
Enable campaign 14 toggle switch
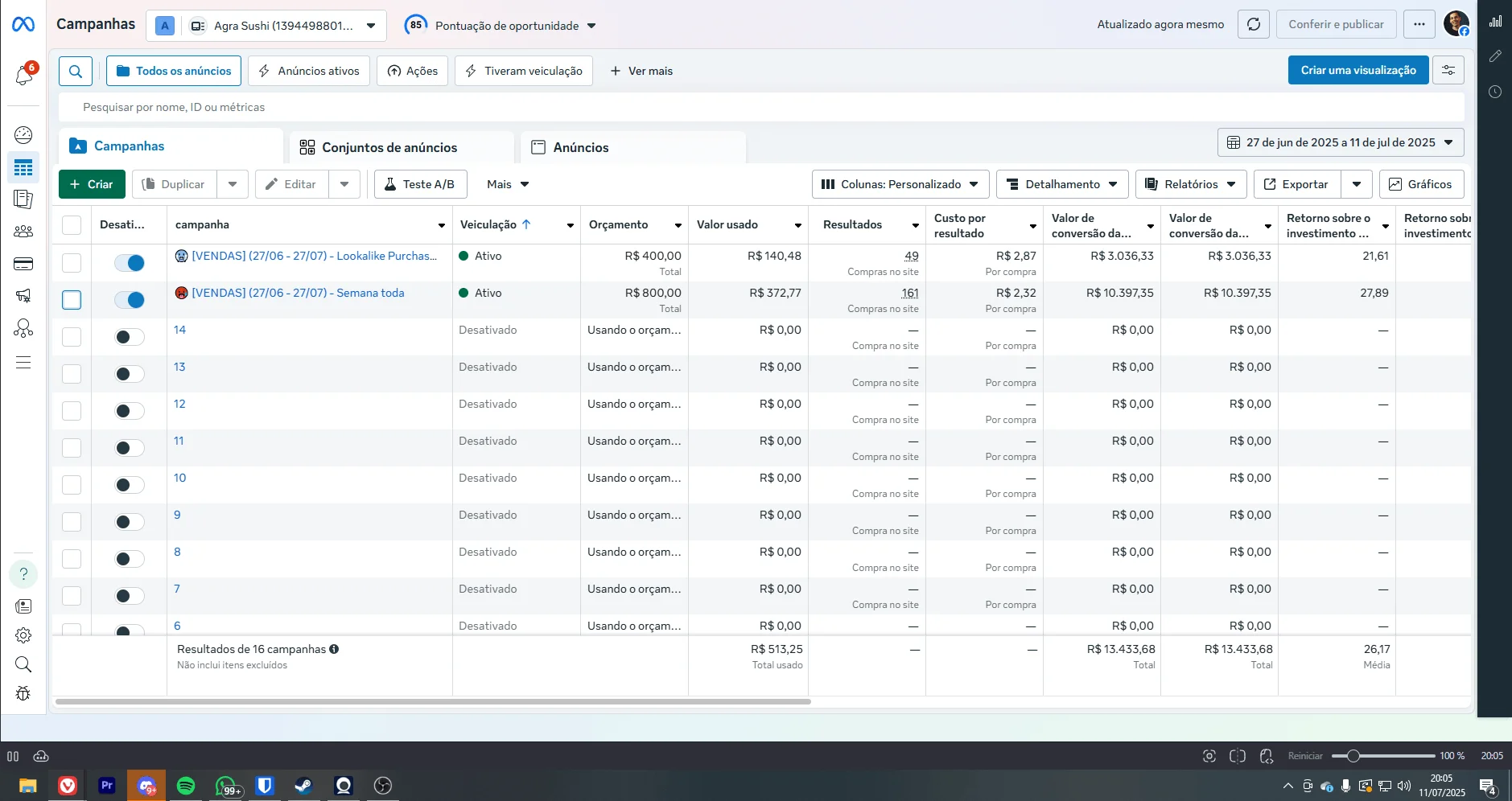(x=130, y=337)
